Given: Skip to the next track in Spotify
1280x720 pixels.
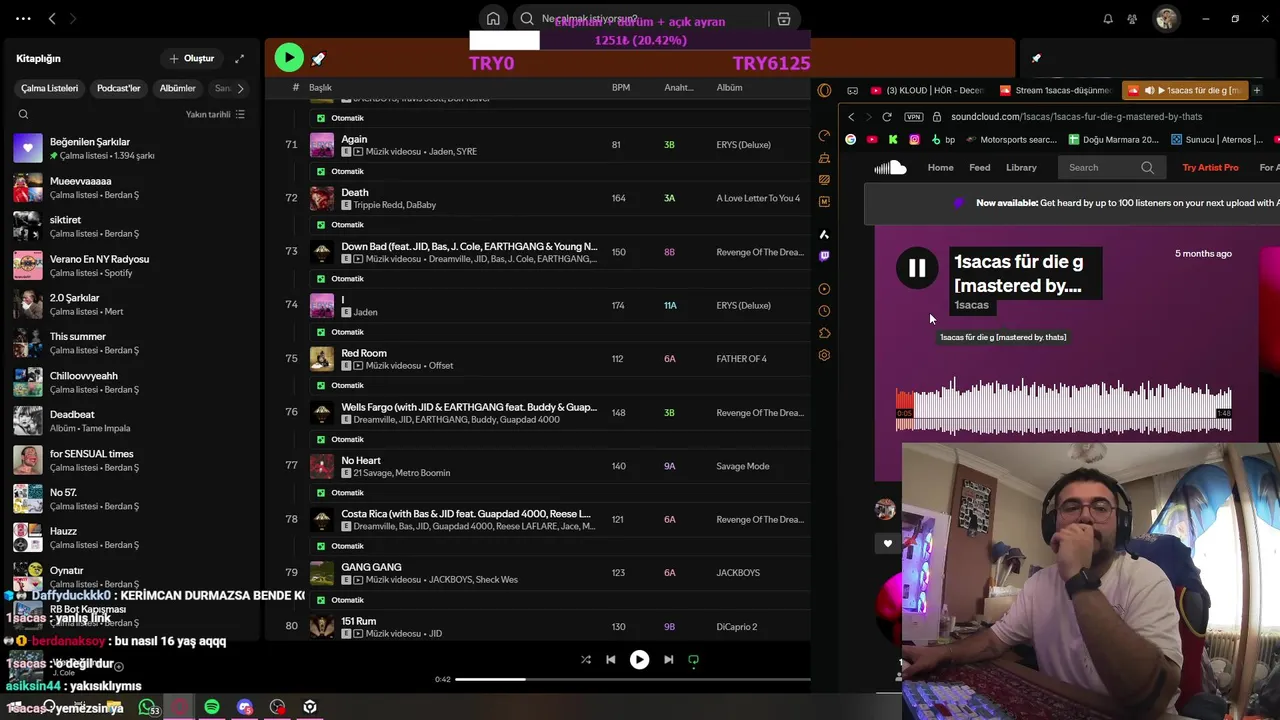Looking at the screenshot, I should pyautogui.click(x=668, y=660).
